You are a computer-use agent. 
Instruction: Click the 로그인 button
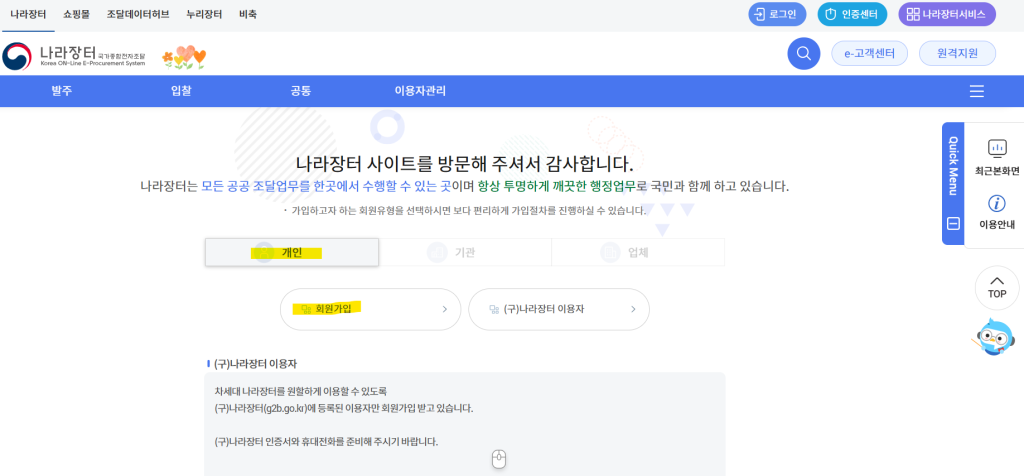coord(777,14)
